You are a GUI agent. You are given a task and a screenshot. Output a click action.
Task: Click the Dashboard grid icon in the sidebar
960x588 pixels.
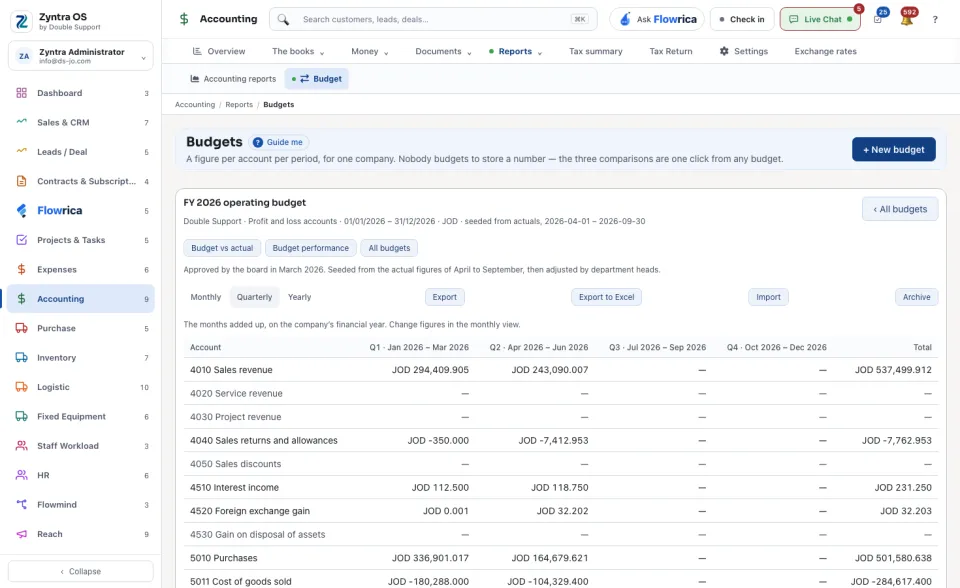coord(21,93)
